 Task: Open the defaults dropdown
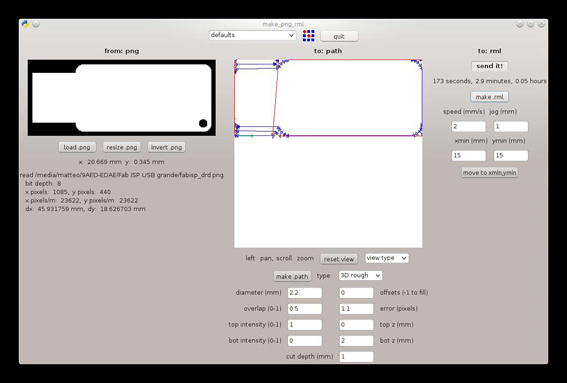[x=252, y=35]
